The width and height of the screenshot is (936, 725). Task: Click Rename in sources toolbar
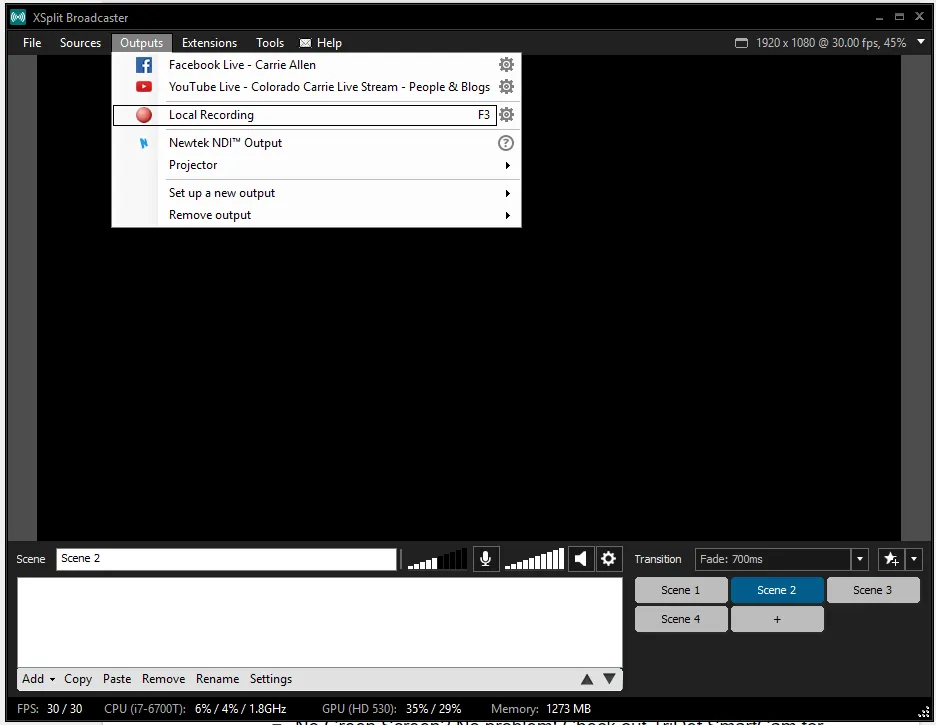217,679
